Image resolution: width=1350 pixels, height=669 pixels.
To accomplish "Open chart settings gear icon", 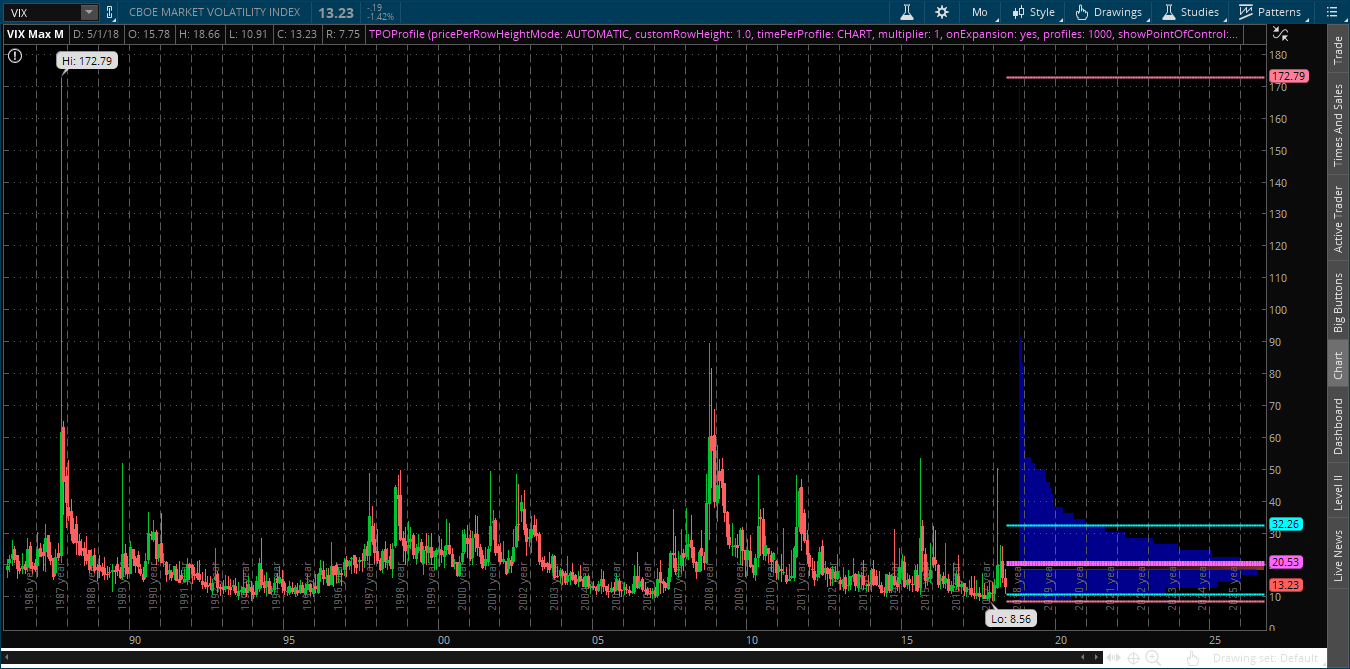I will pos(942,12).
